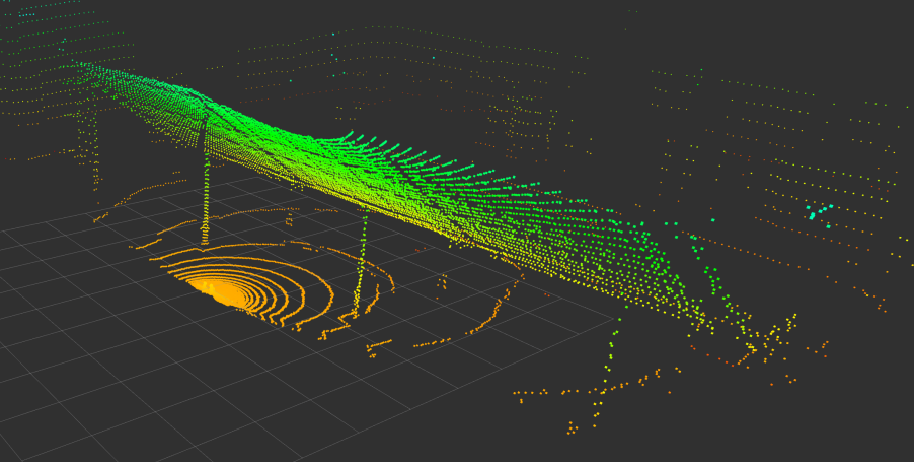Click the isolated cyan dot near top center
This screenshot has height=462, width=915.
(x=333, y=34)
